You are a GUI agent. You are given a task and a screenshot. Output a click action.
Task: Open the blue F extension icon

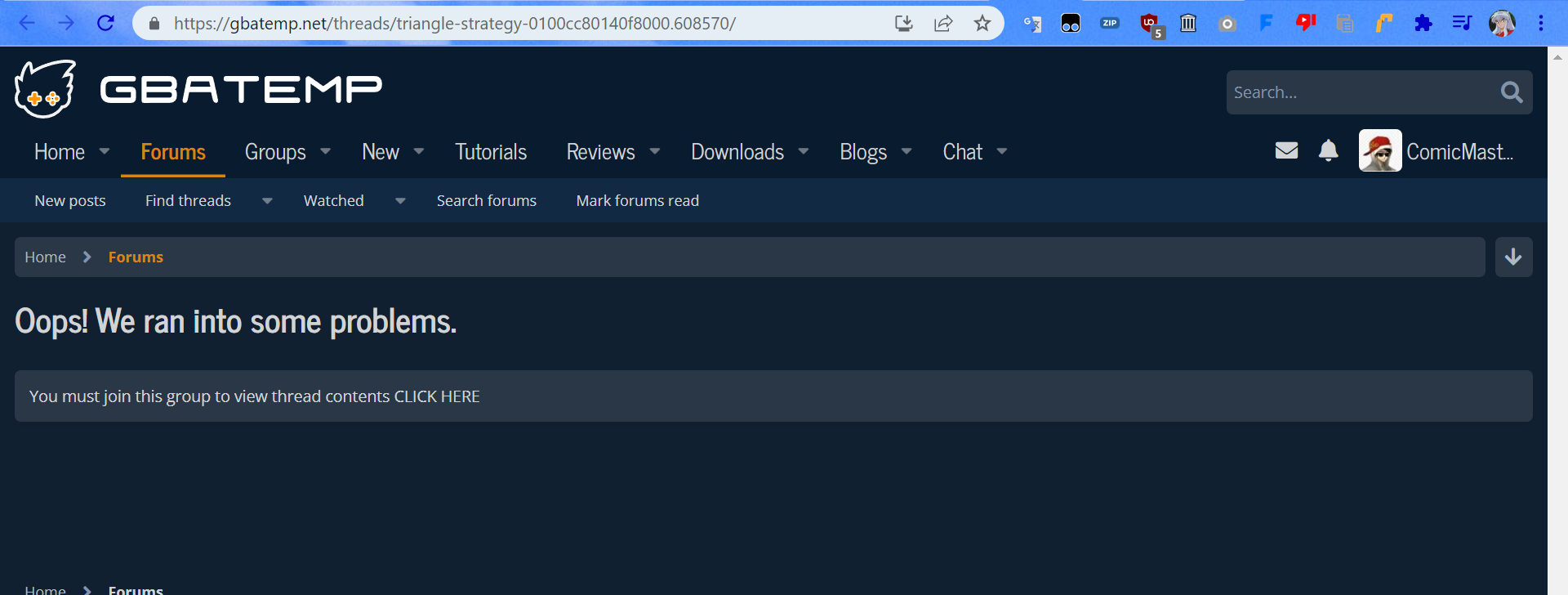click(1267, 23)
